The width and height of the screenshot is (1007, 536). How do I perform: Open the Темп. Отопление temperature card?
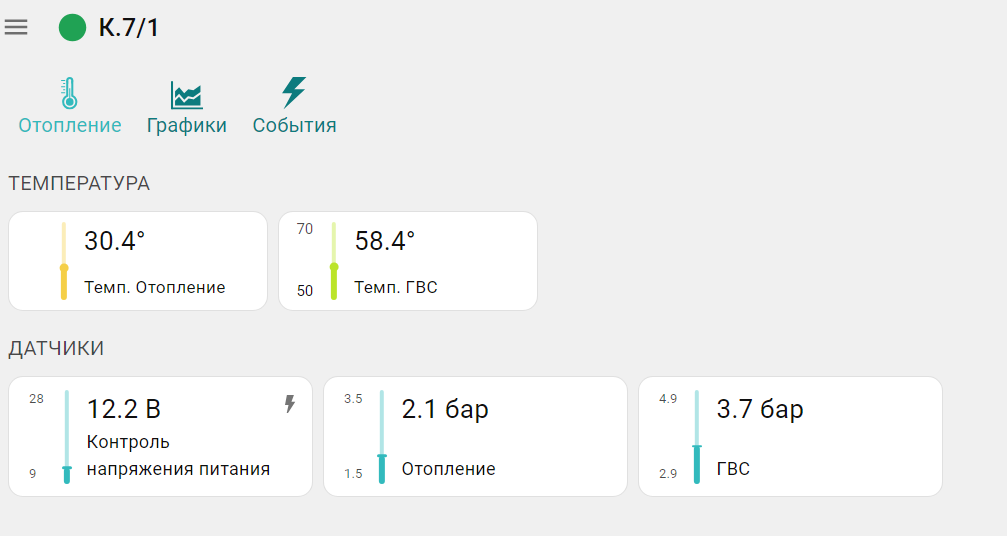[x=138, y=261]
